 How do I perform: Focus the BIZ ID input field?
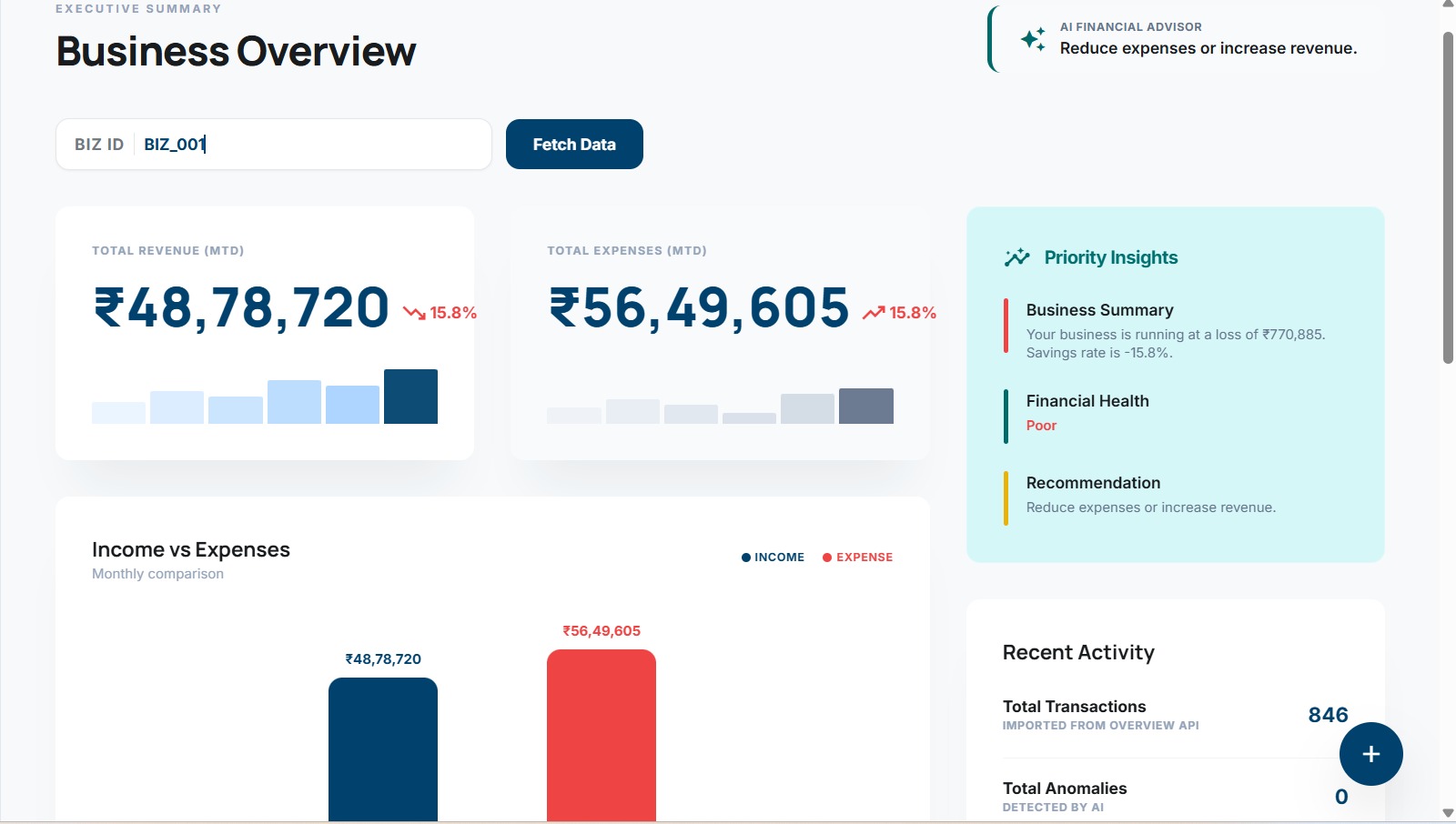274,144
